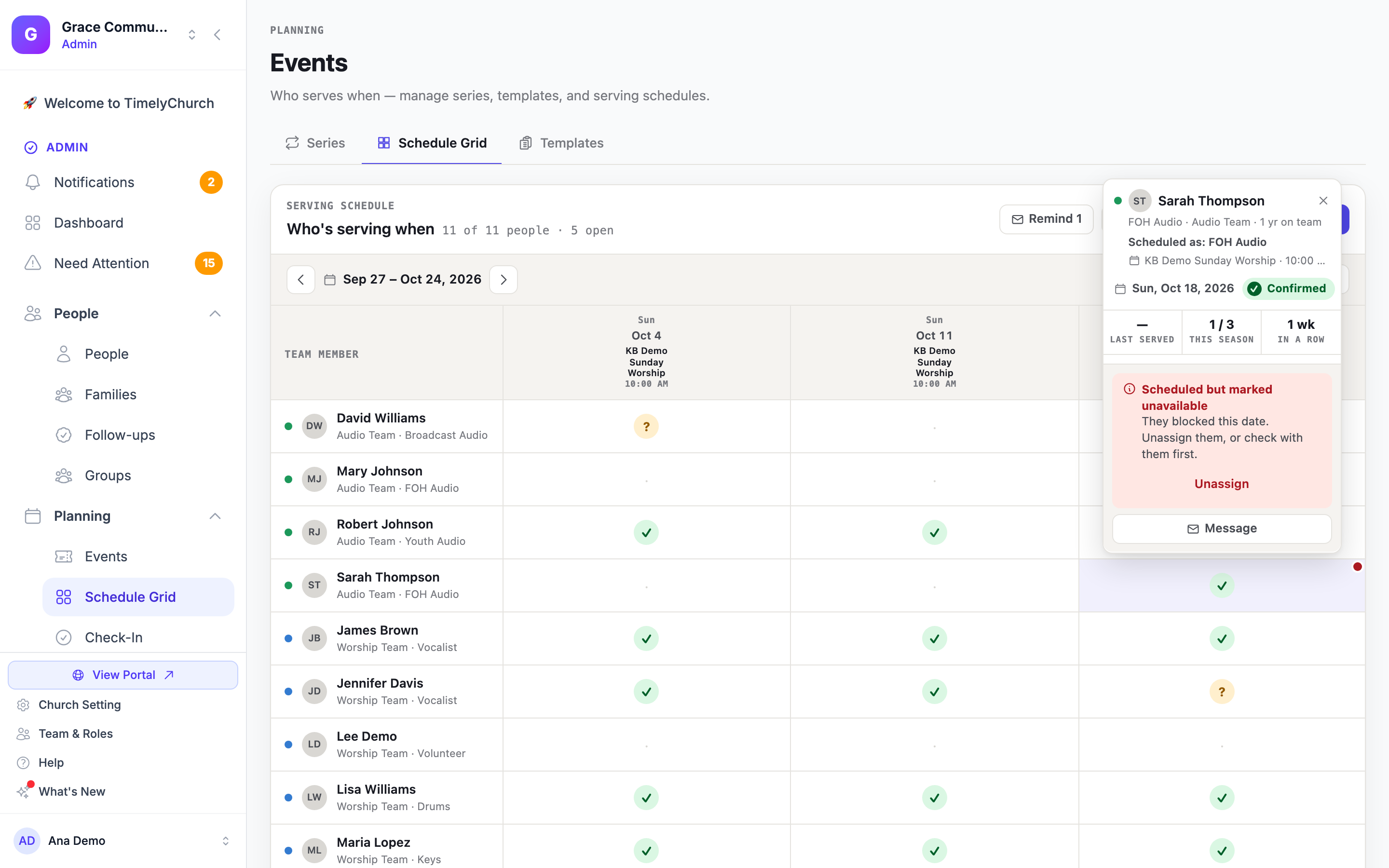Click the Oct 4 column header
Image resolution: width=1389 pixels, height=868 pixels.
(x=646, y=352)
